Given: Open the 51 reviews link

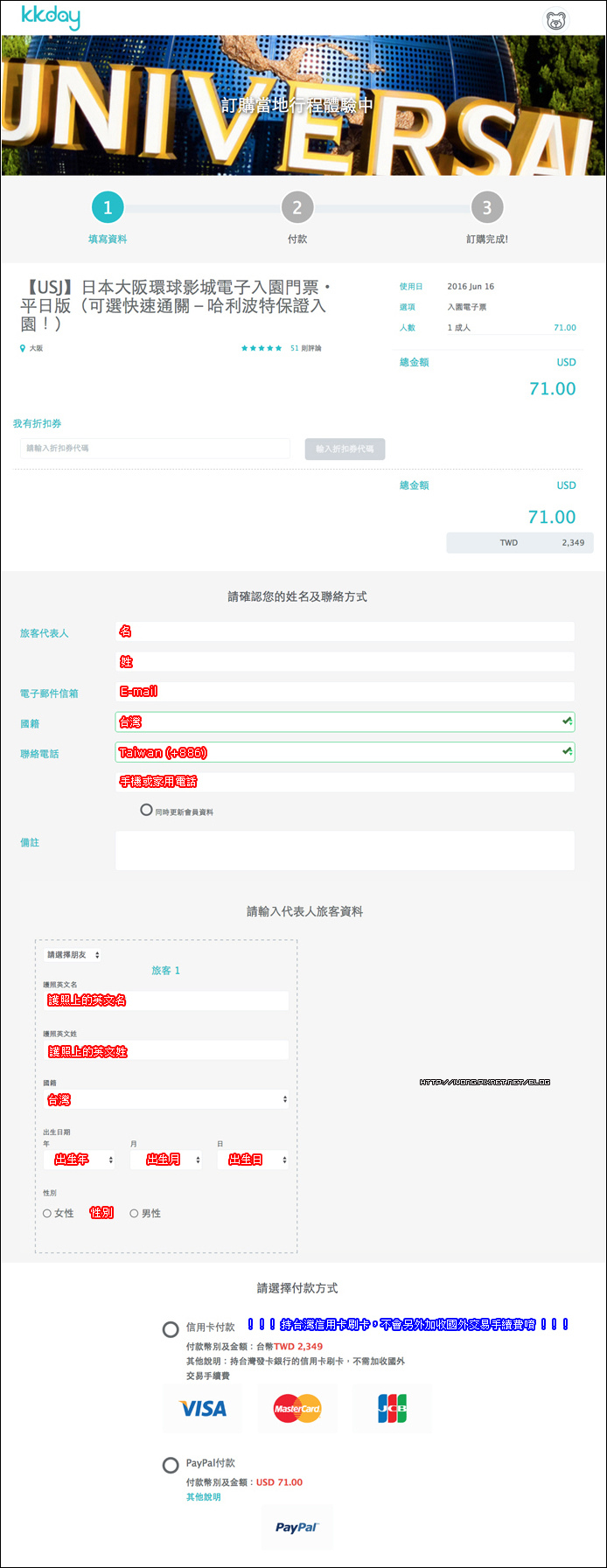Looking at the screenshot, I should [305, 348].
